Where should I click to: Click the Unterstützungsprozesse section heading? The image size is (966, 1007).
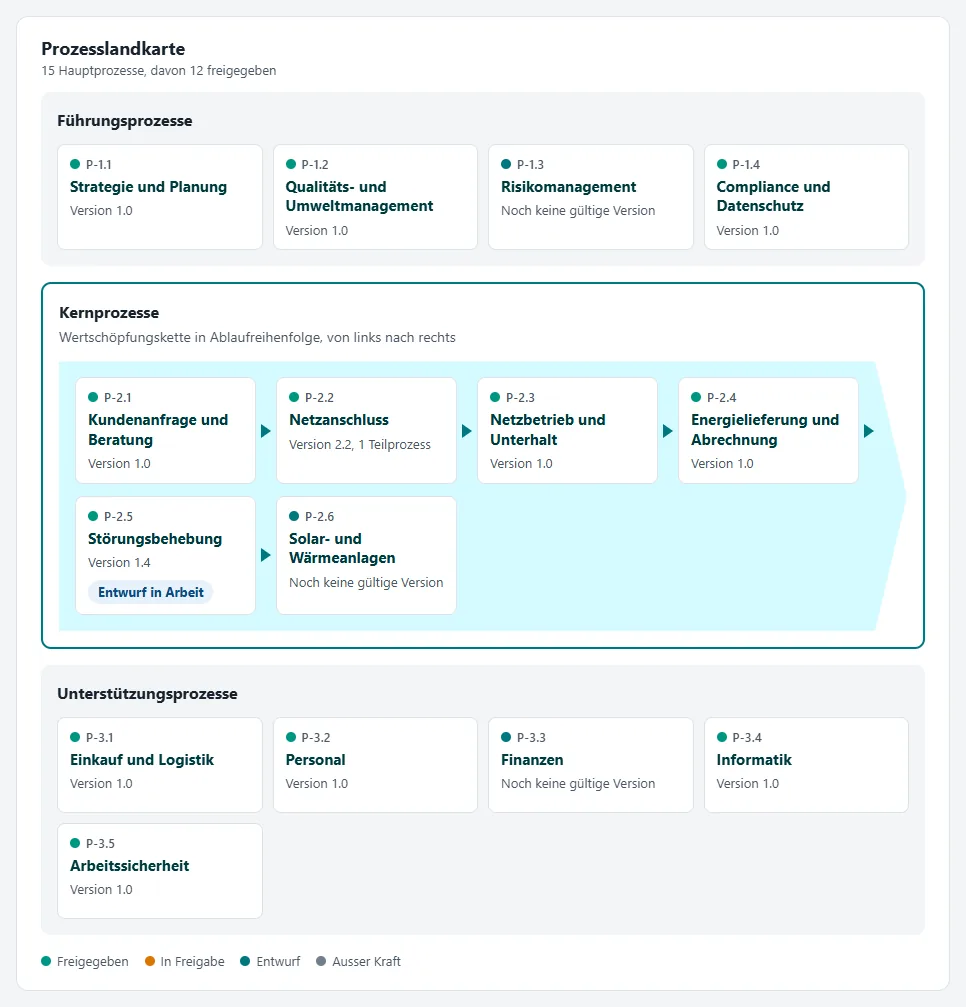[147, 694]
